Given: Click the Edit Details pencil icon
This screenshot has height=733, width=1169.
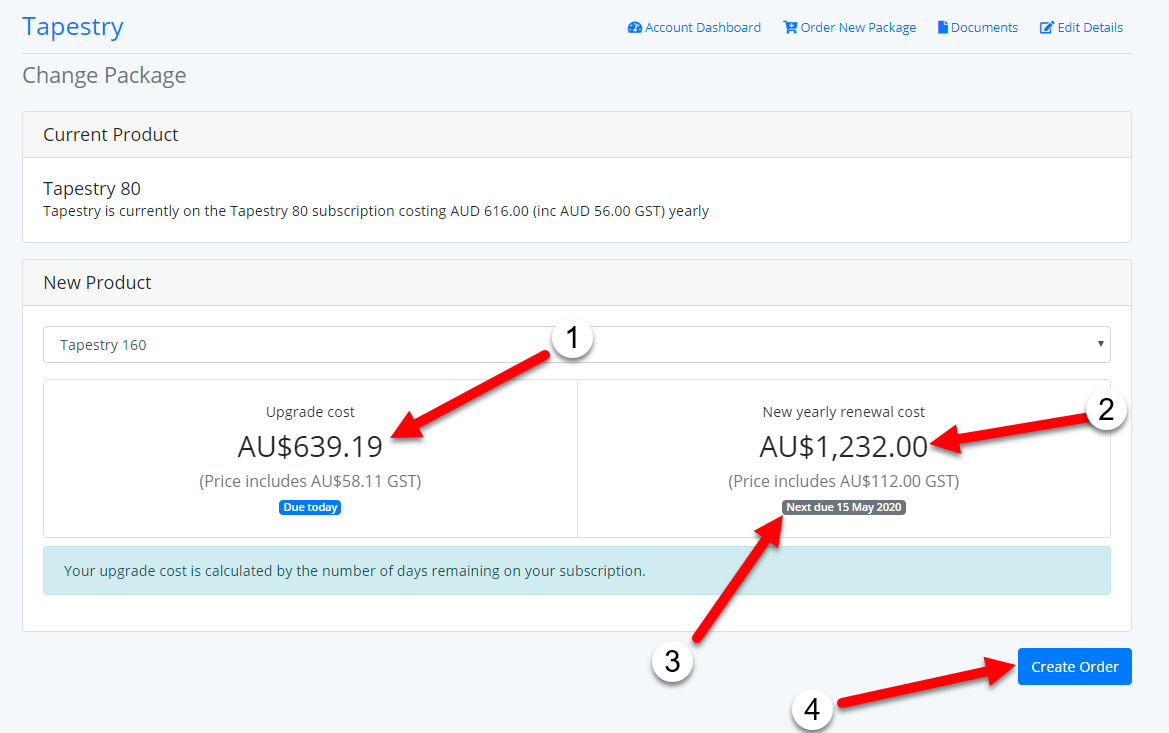Looking at the screenshot, I should (x=1047, y=28).
